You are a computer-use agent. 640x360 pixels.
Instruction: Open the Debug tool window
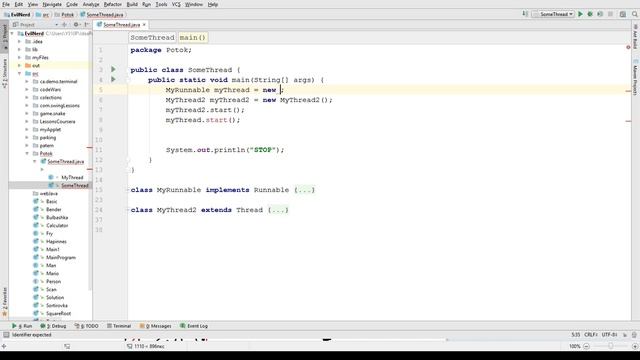[53, 326]
